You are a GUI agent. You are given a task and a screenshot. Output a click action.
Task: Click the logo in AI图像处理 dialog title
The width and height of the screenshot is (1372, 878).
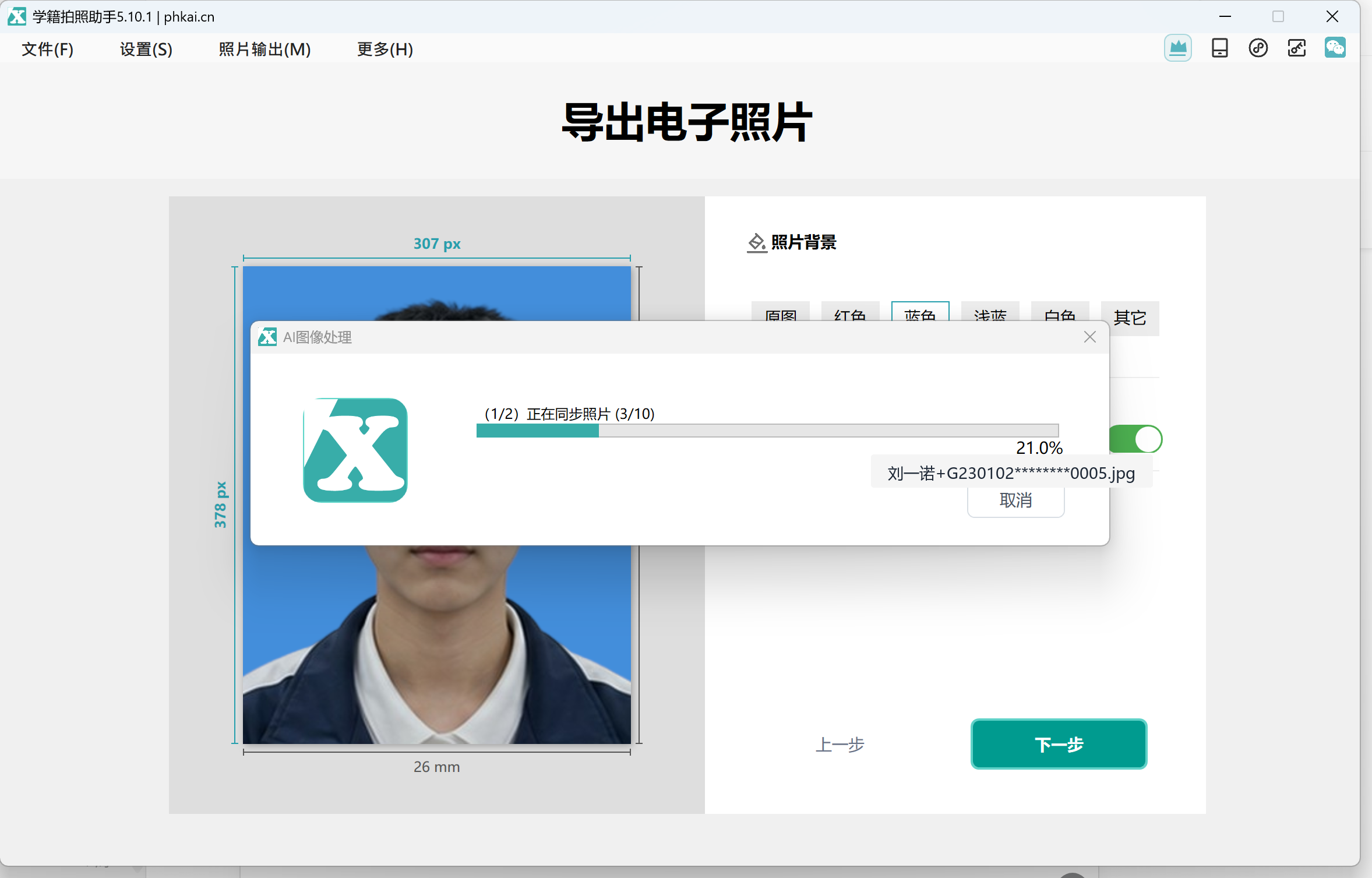[x=267, y=337]
